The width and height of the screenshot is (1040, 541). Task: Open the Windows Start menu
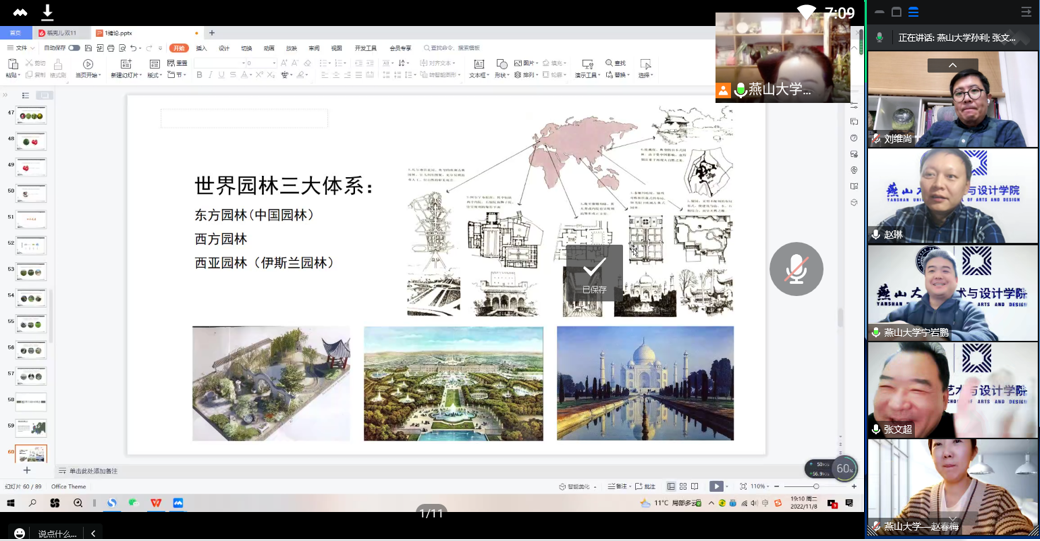click(11, 503)
